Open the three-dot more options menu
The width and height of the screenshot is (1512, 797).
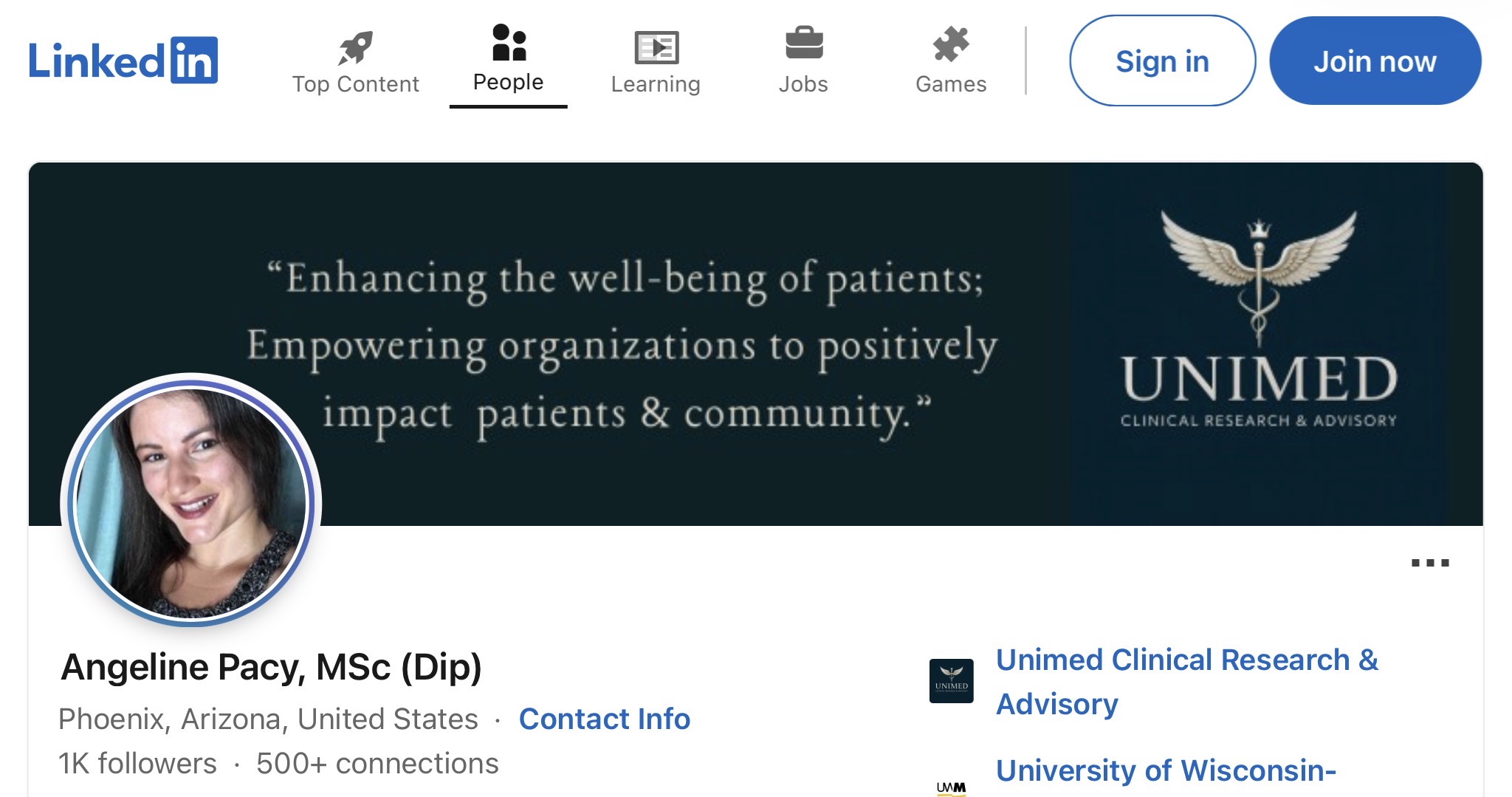click(1429, 563)
